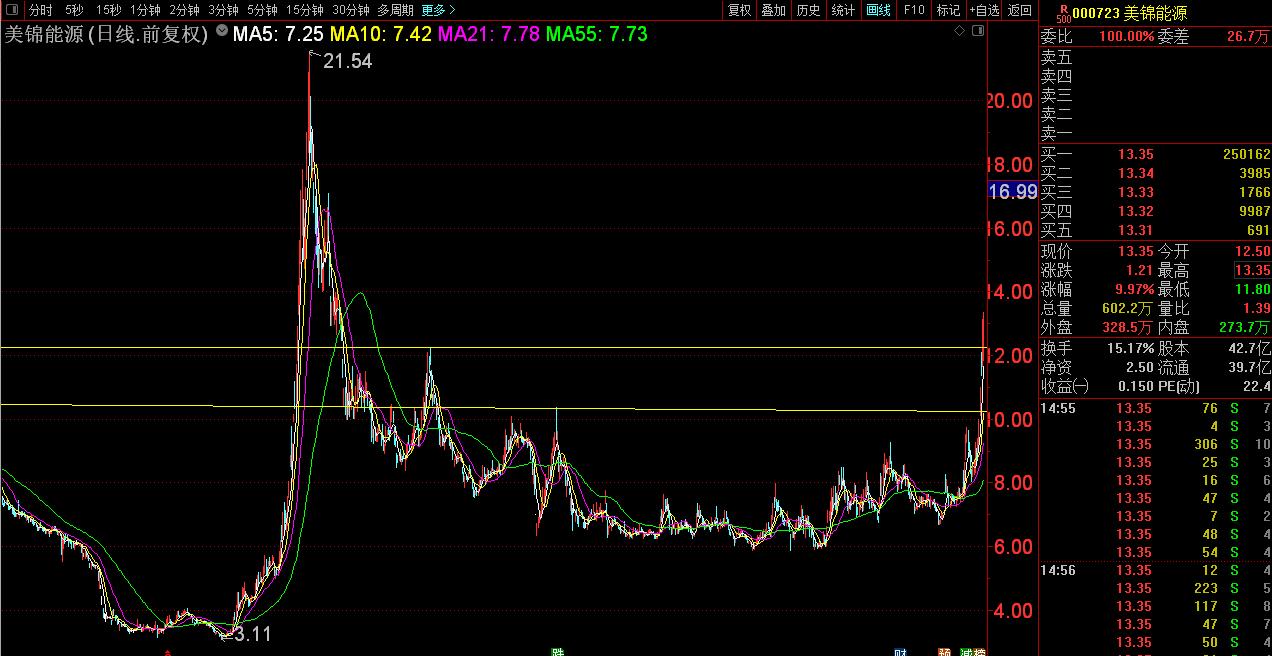This screenshot has width=1272, height=656.
Task: Switch to the 2分钟 period
Action: [184, 10]
